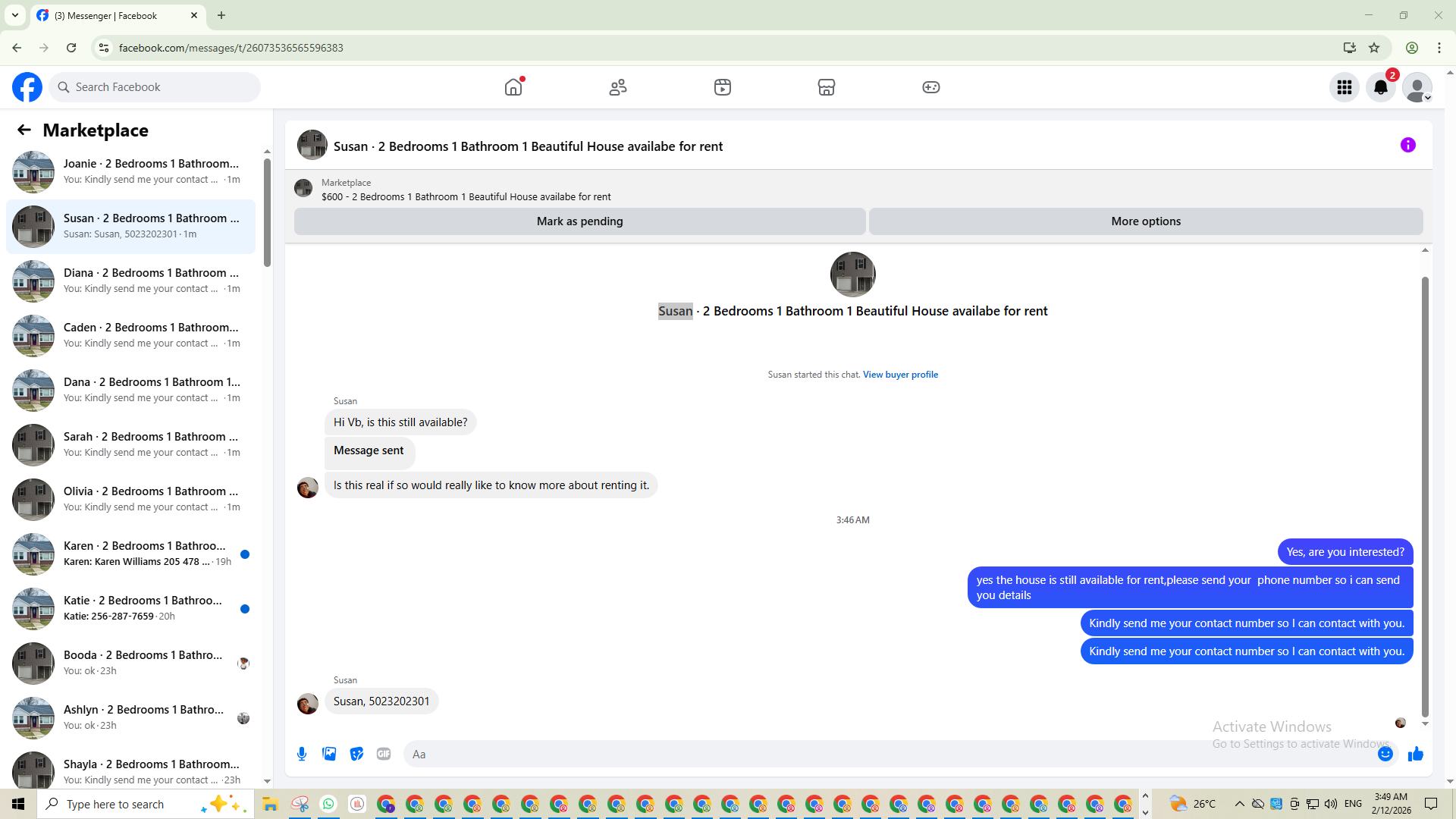Open Karen's unread conversation
1456x819 pixels.
pyautogui.click(x=130, y=554)
